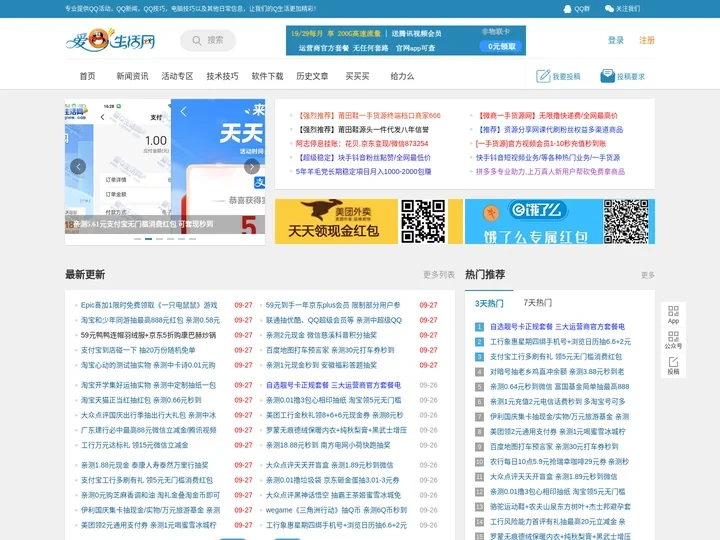This screenshot has width=720, height=540.
Task: Switch to the 3天热门 tab
Action: 489,304
